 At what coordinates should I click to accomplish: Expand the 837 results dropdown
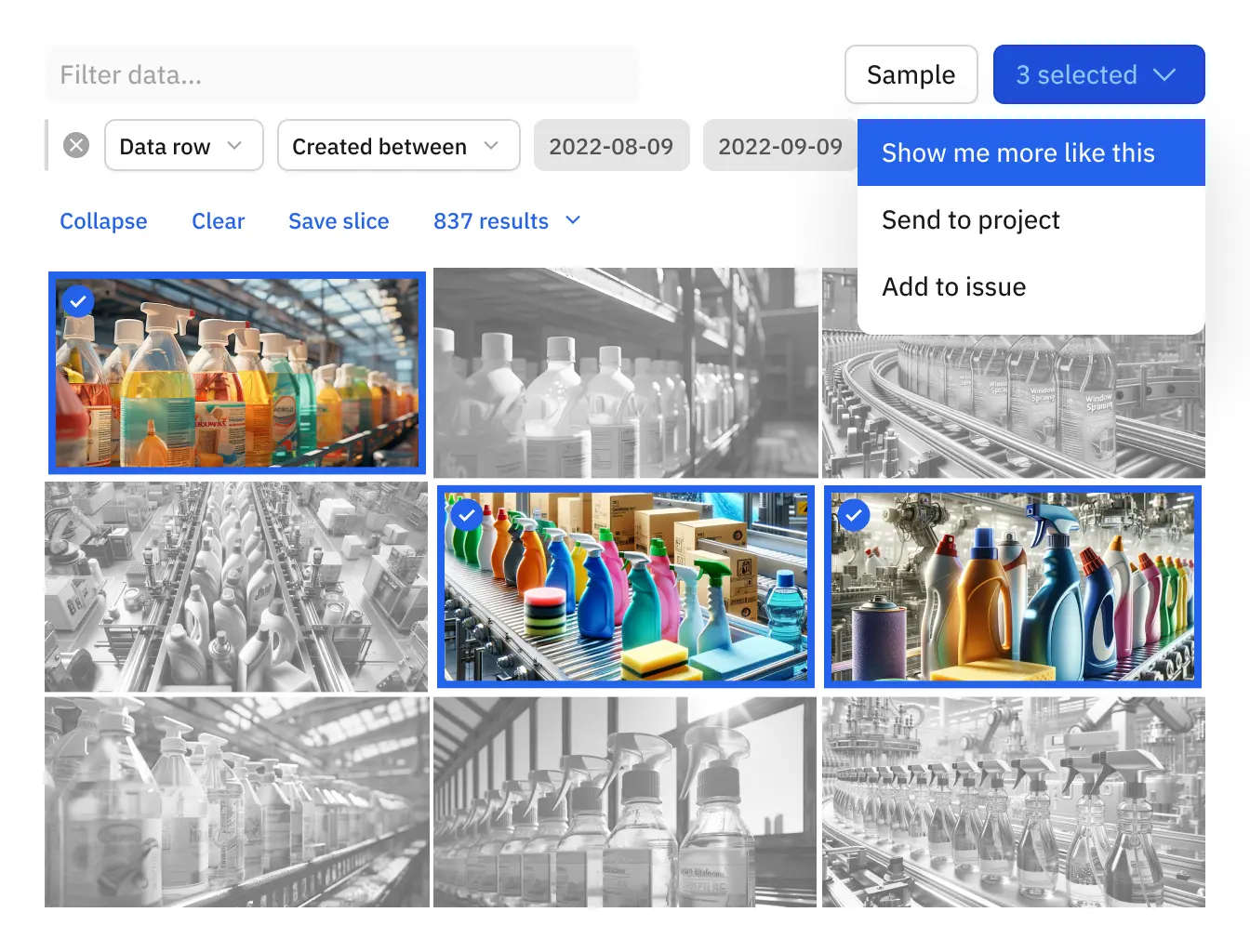click(x=507, y=221)
